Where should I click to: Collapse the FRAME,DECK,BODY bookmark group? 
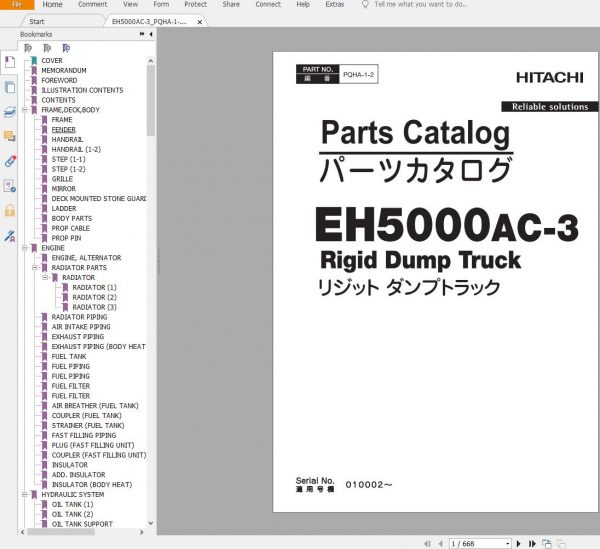point(24,110)
